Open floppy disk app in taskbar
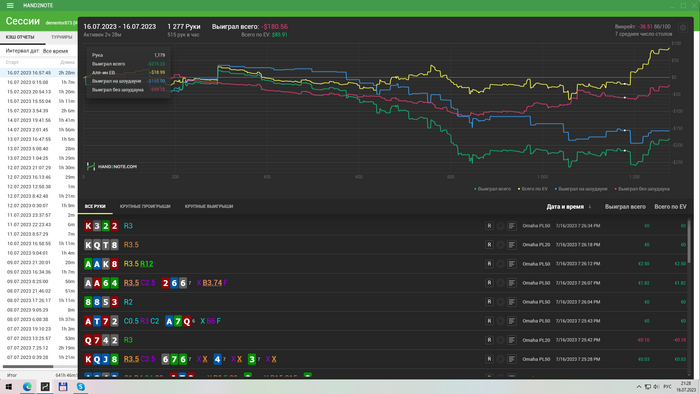Image resolution: width=700 pixels, height=394 pixels. click(x=62, y=386)
